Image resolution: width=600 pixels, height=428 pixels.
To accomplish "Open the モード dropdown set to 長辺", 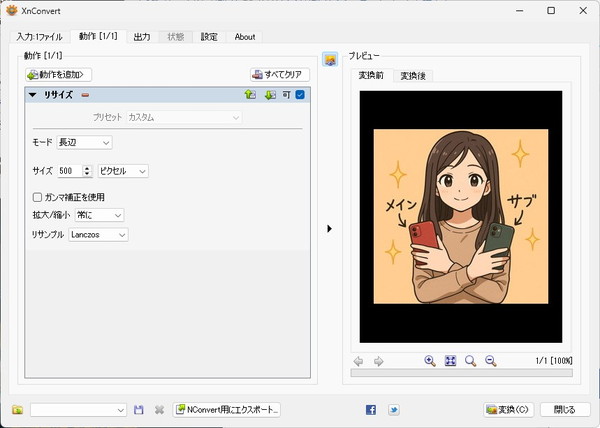I will pyautogui.click(x=85, y=143).
